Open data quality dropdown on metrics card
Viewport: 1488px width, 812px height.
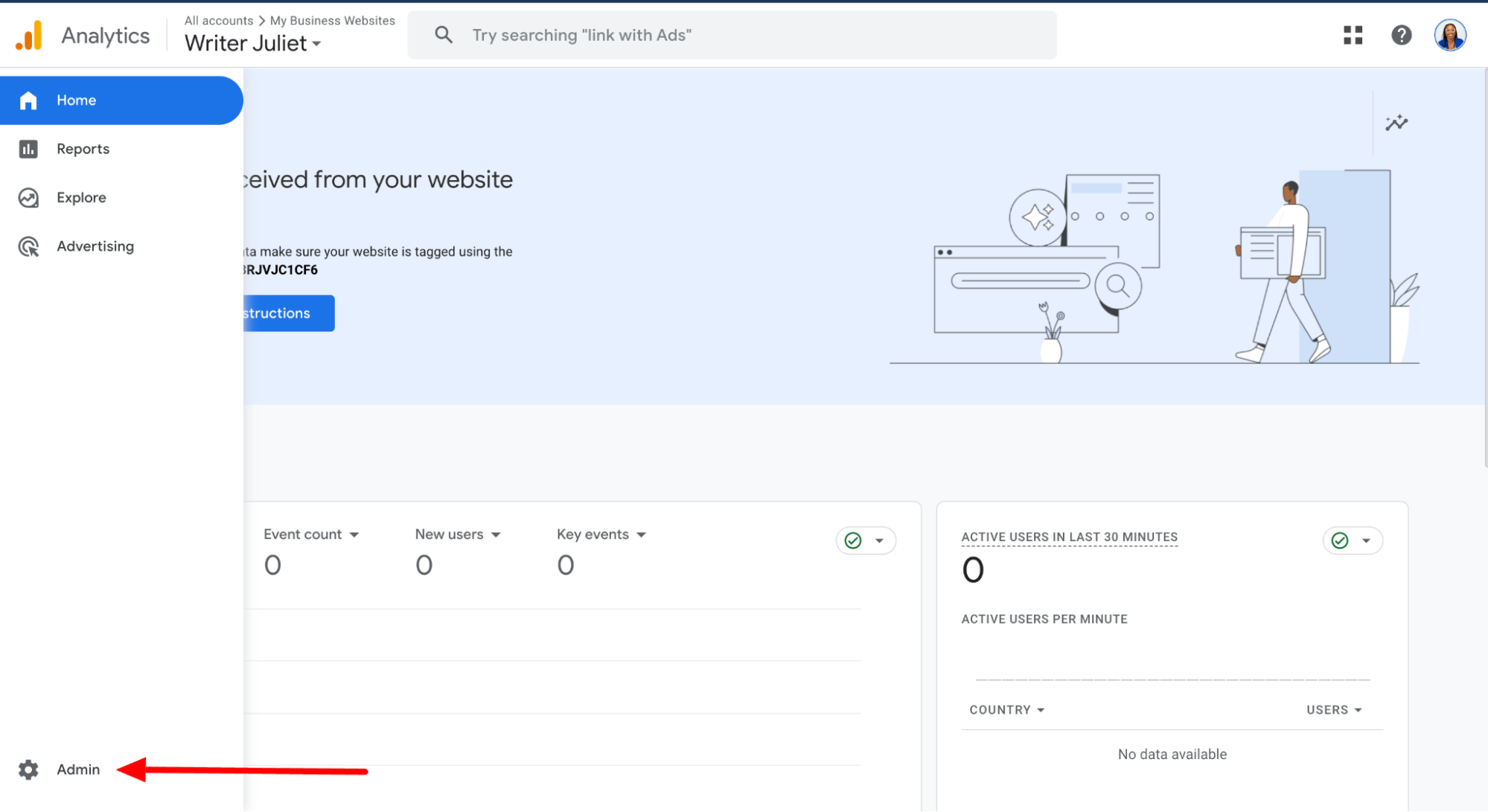[866, 540]
